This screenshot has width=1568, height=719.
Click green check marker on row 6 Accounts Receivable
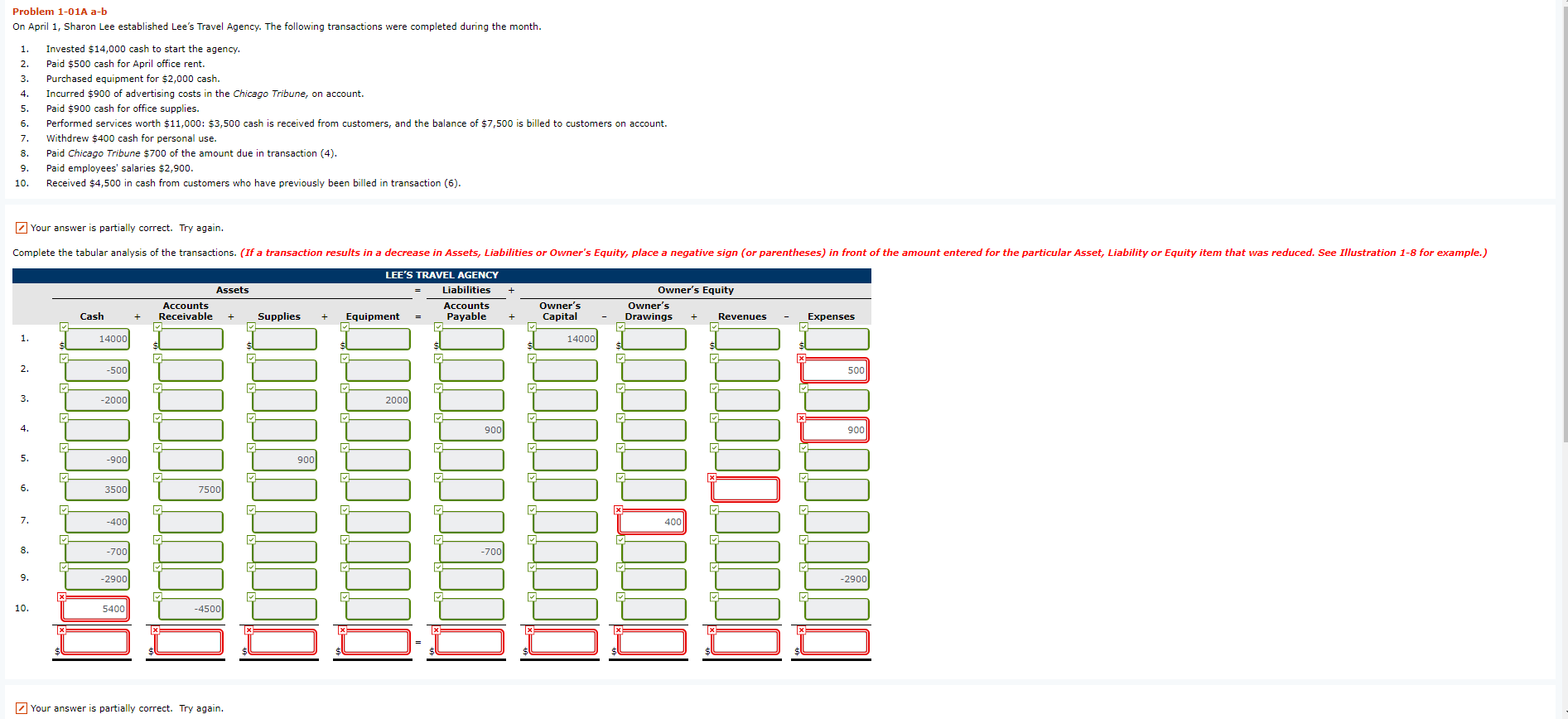pos(157,477)
